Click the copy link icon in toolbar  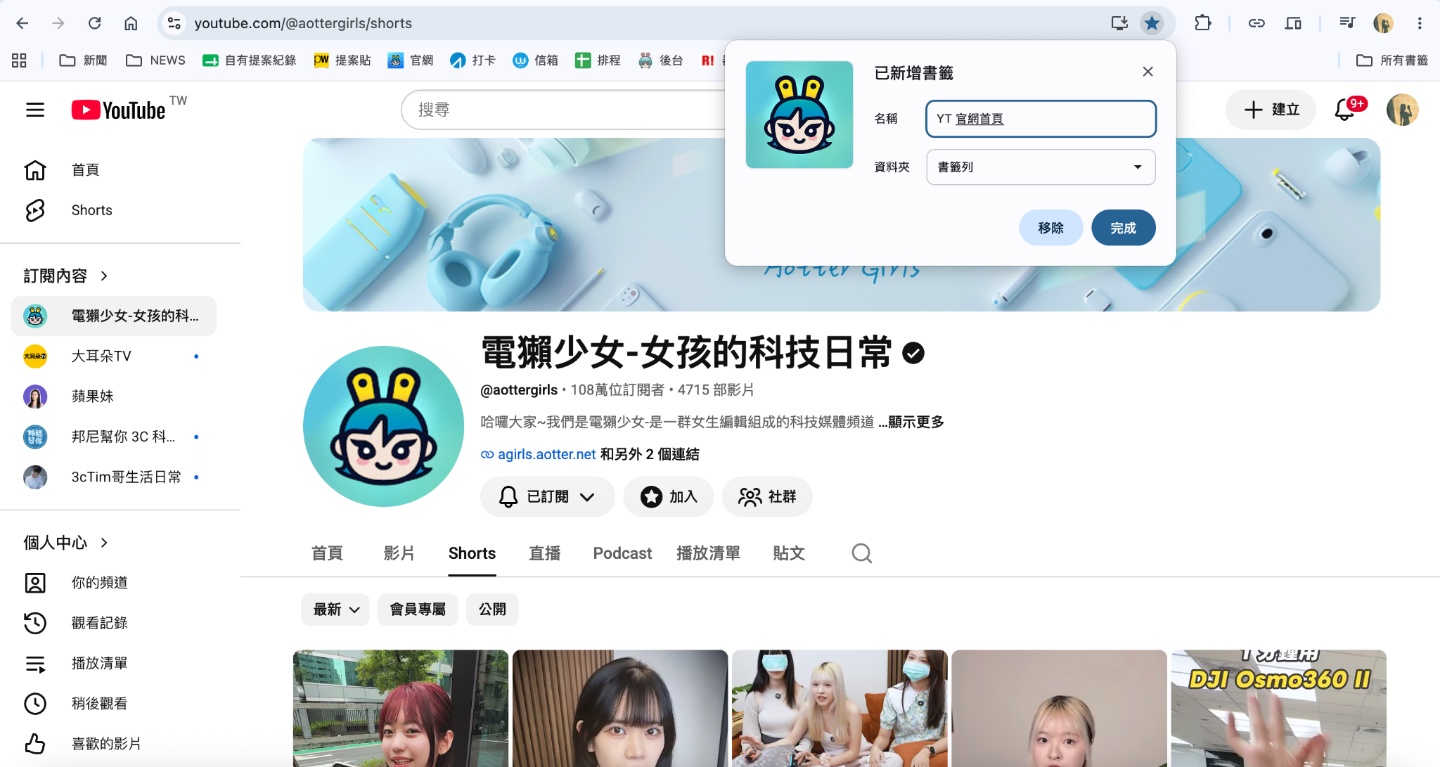pos(1257,23)
